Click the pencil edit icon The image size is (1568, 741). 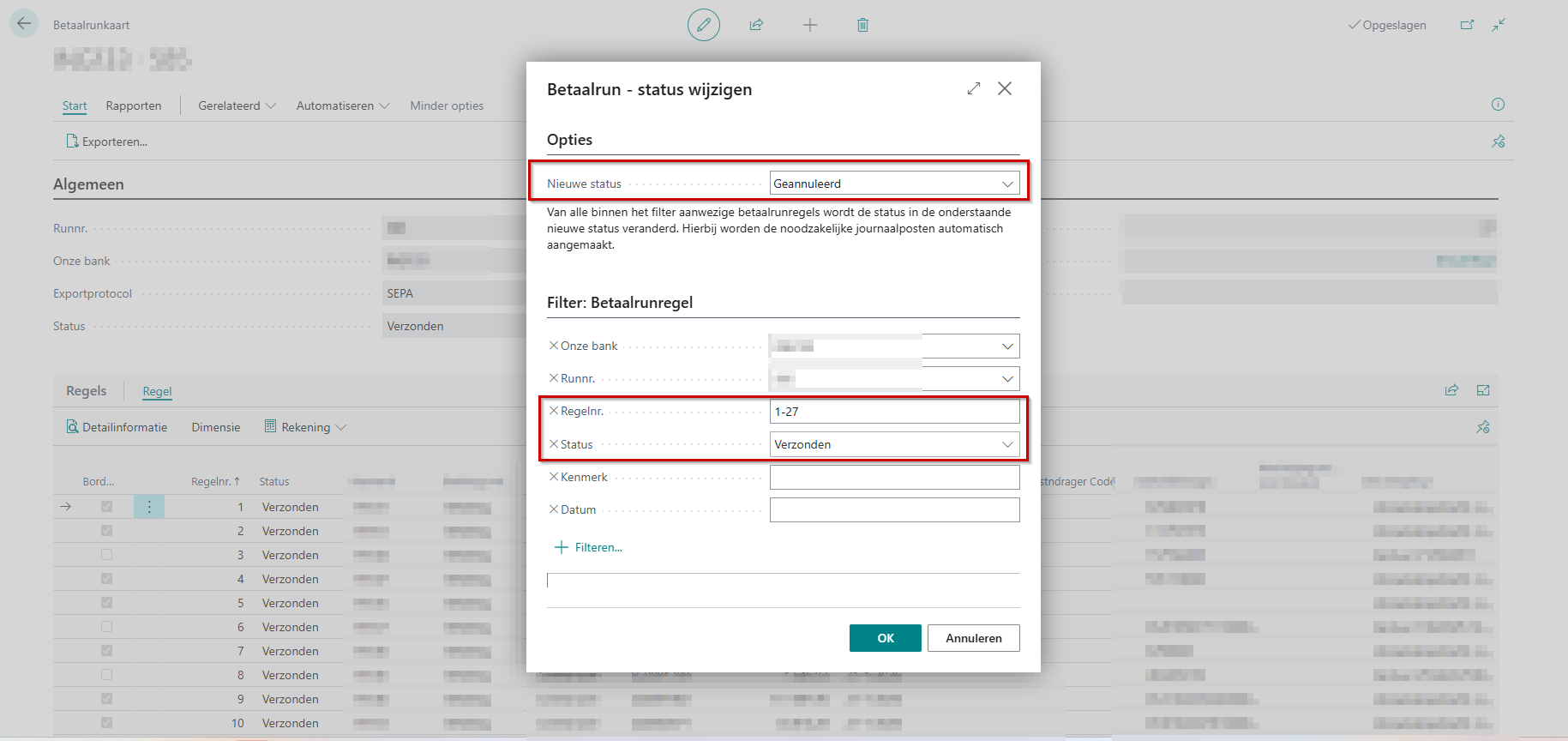point(703,25)
